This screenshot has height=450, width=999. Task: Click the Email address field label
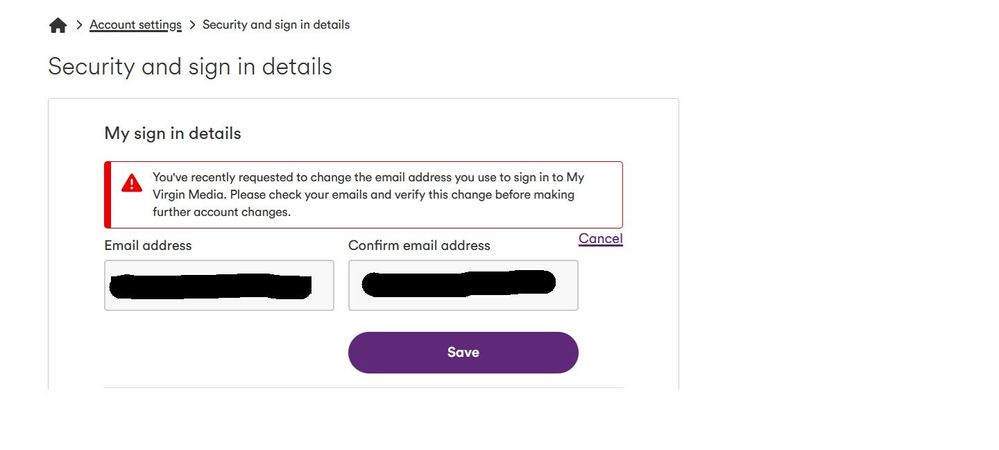(148, 245)
